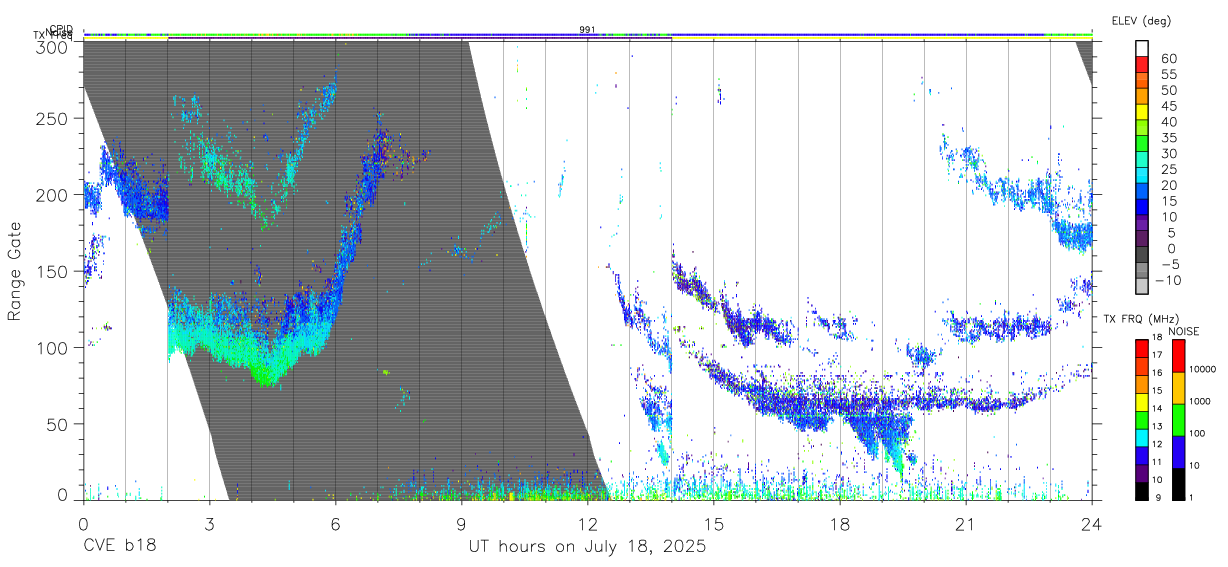
Task: Click the "45" label on ELEV scale
Action: (1167, 105)
